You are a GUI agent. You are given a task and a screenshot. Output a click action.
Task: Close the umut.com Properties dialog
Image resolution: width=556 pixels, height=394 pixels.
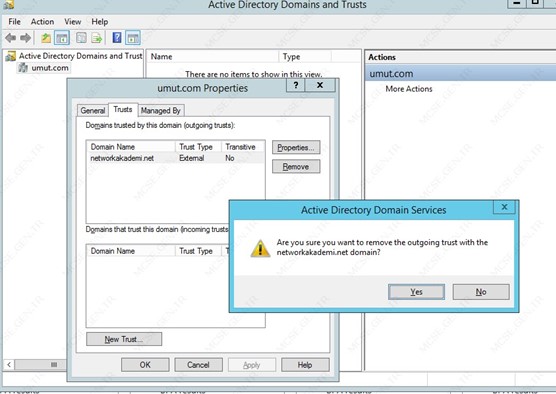(320, 85)
